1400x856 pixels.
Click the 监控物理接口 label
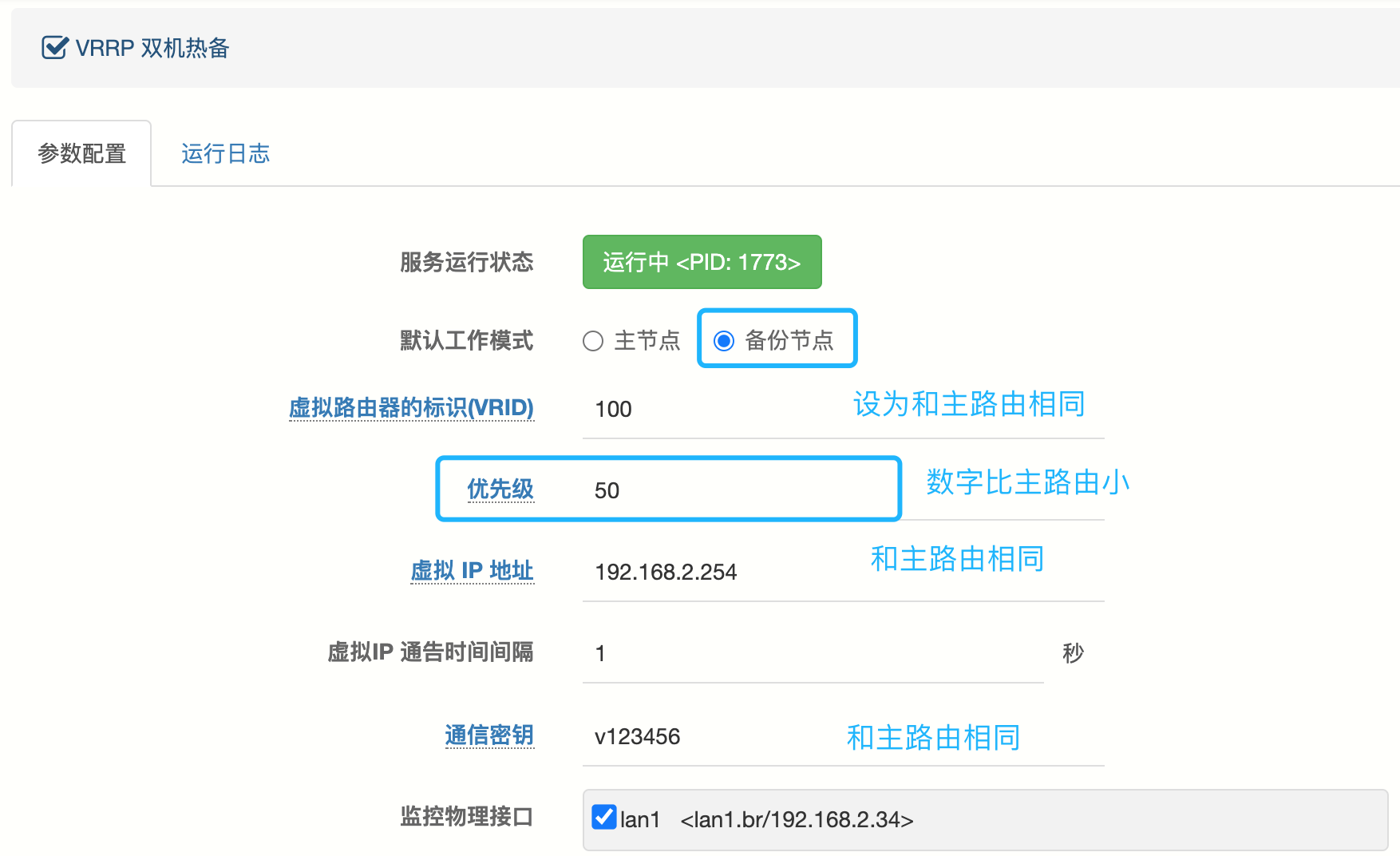(466, 817)
